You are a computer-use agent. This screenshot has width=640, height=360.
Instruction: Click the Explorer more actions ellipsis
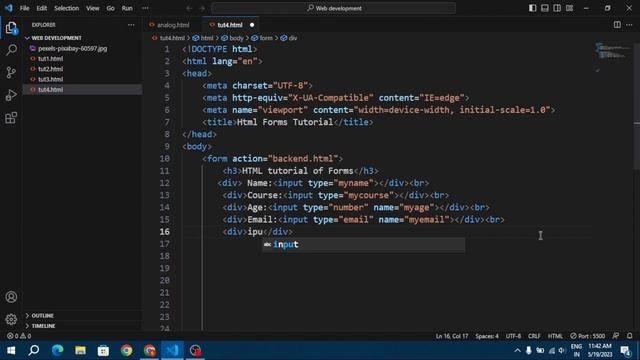point(131,25)
